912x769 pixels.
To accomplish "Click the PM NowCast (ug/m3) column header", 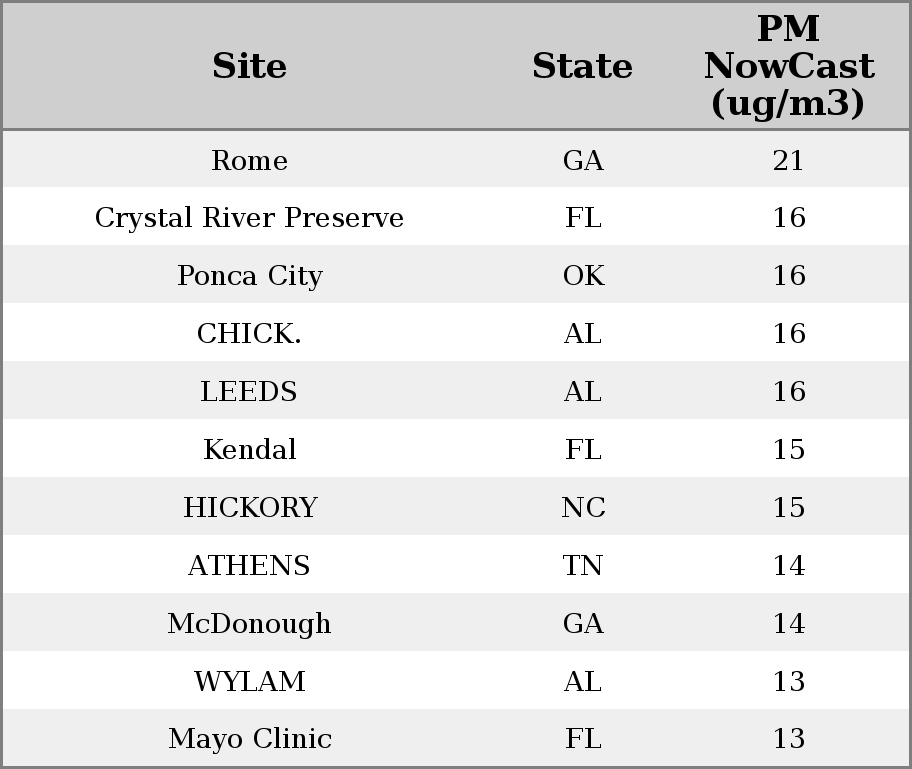I will pyautogui.click(x=788, y=66).
